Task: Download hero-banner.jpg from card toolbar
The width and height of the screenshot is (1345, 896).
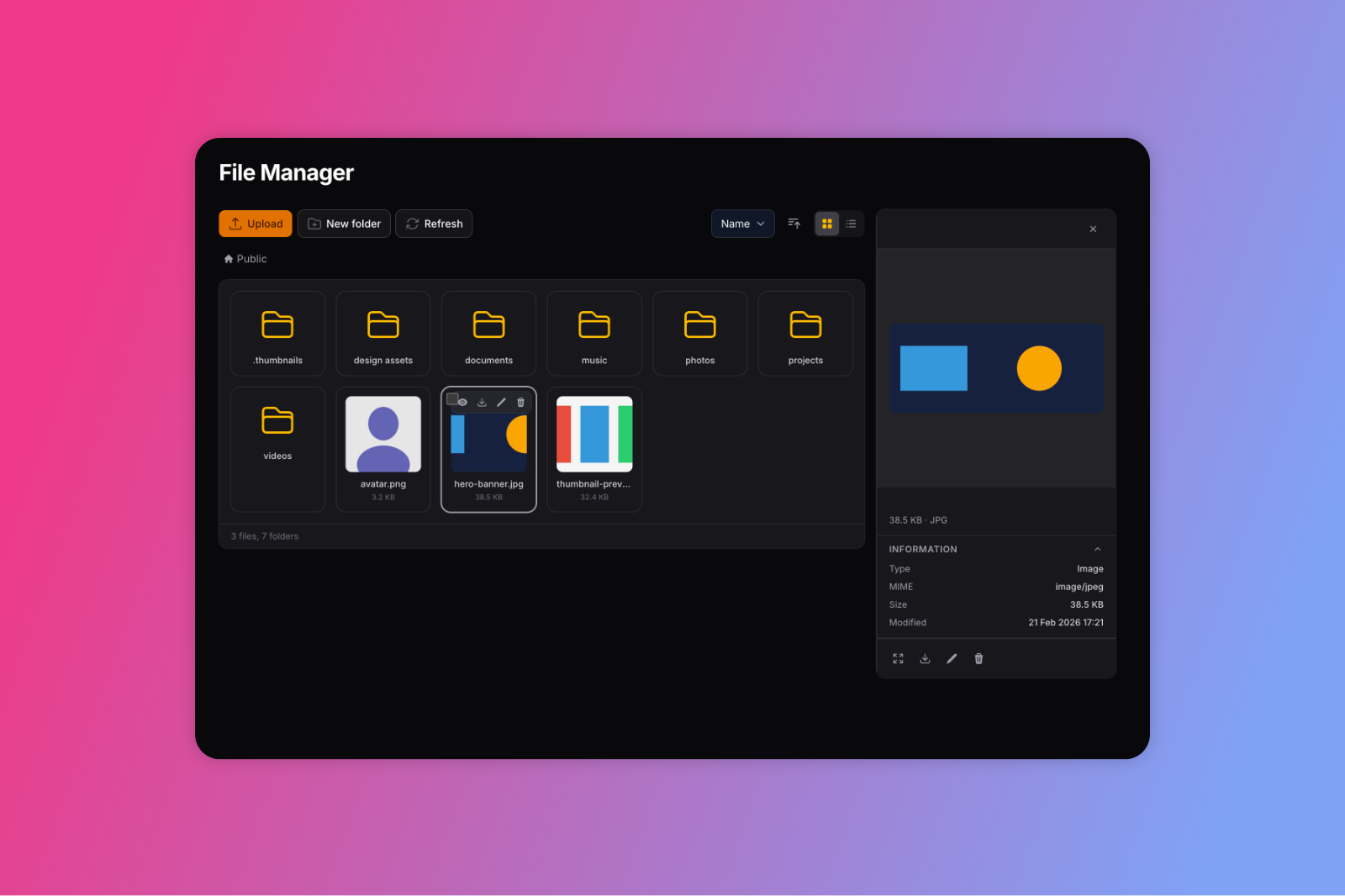Action: point(482,403)
